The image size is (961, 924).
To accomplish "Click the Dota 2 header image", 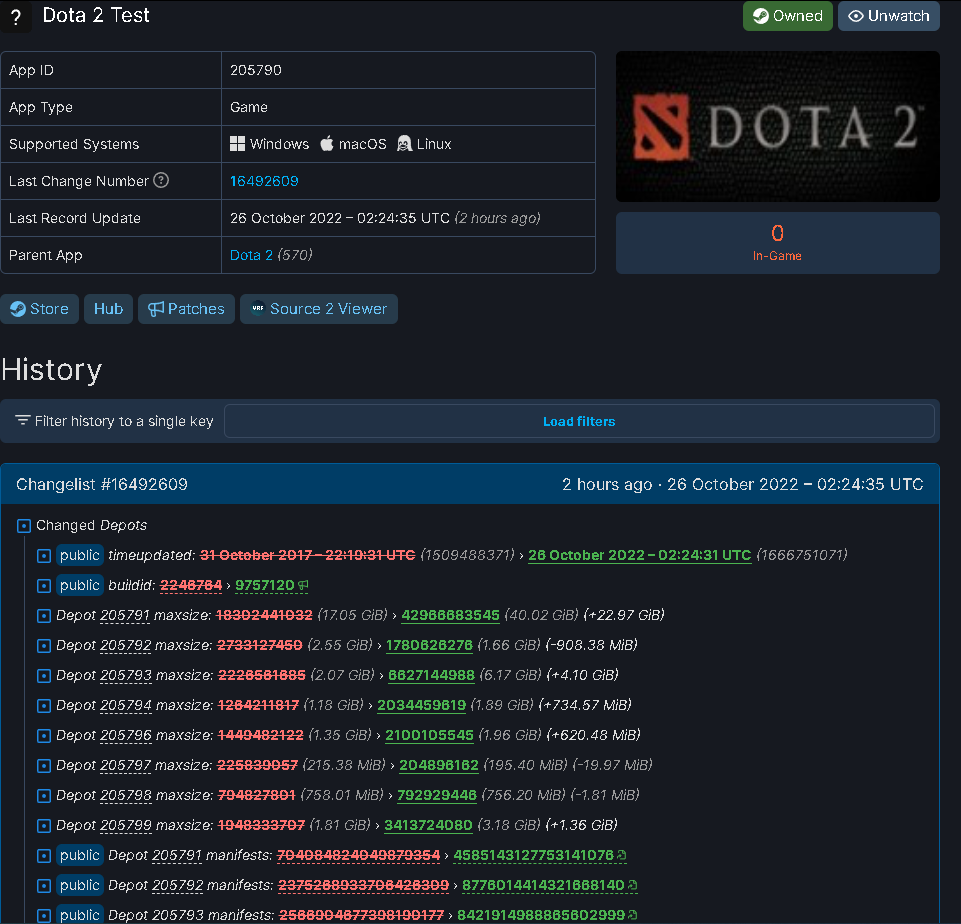I will click(778, 127).
